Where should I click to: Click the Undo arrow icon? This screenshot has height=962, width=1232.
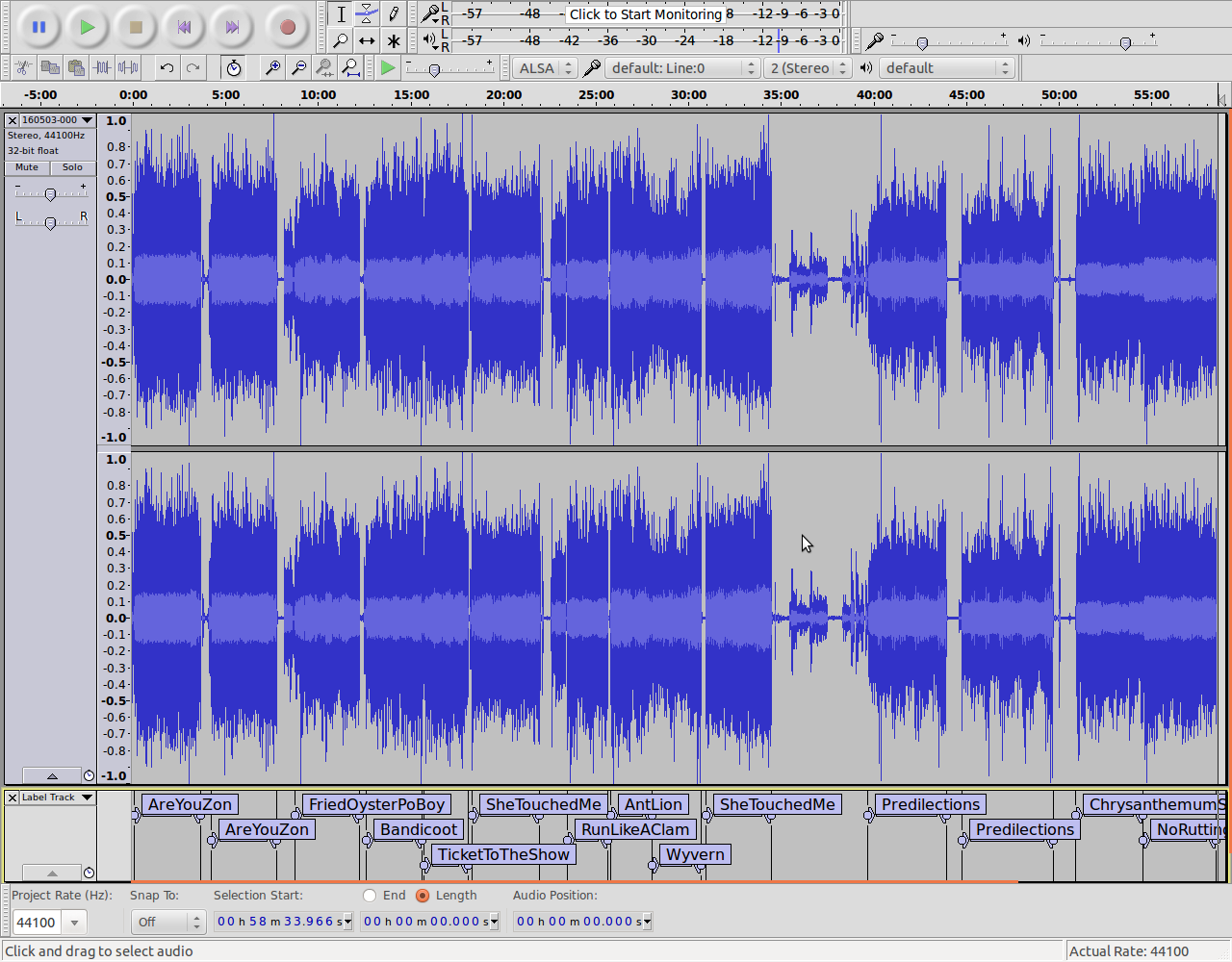coord(167,67)
